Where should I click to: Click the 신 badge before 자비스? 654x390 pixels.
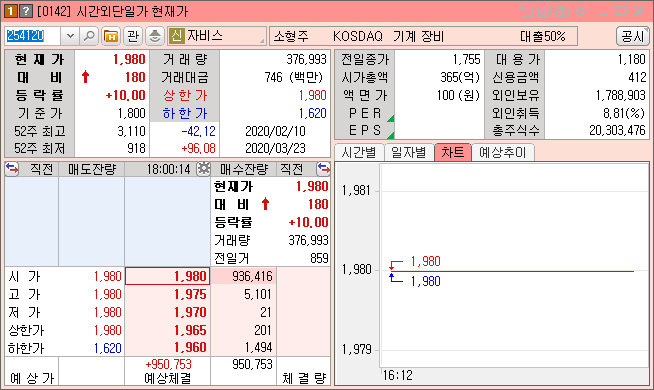pyautogui.click(x=176, y=36)
